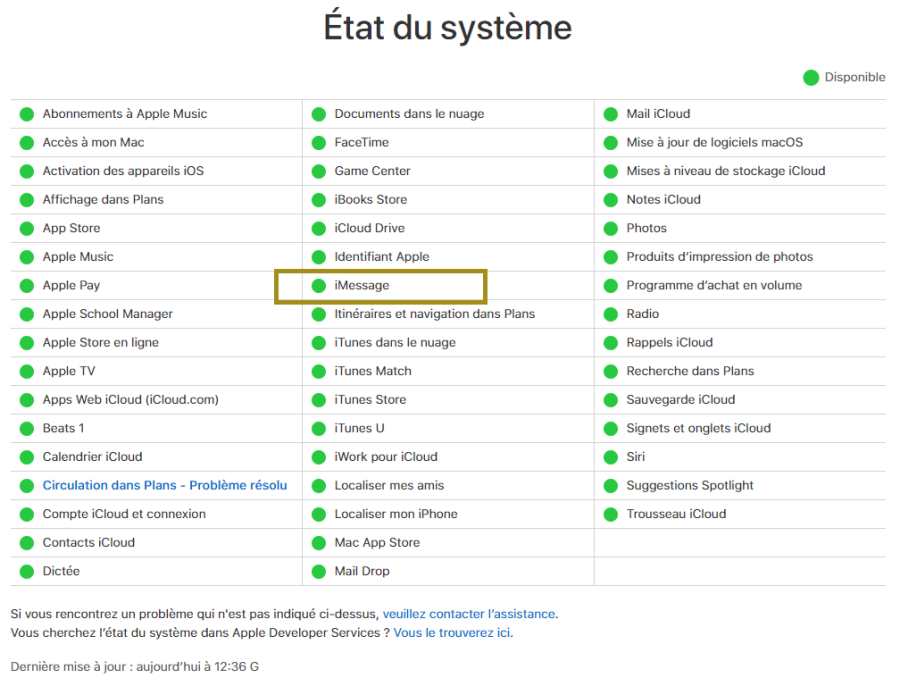The width and height of the screenshot is (900, 678).
Task: Click the iTunes dans le nuage label
Action: (x=395, y=343)
